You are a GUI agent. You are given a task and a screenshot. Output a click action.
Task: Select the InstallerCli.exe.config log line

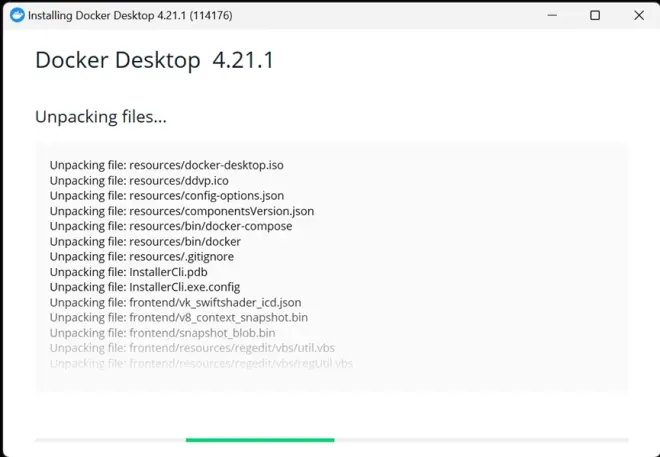tap(145, 287)
